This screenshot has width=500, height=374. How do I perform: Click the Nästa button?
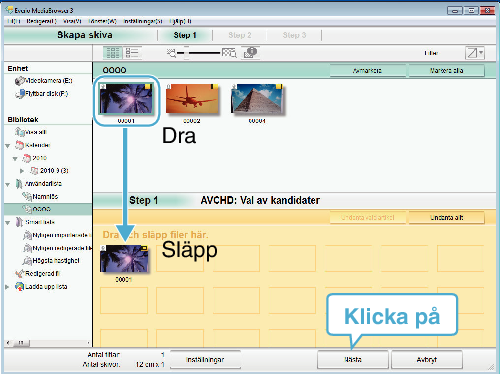click(353, 359)
